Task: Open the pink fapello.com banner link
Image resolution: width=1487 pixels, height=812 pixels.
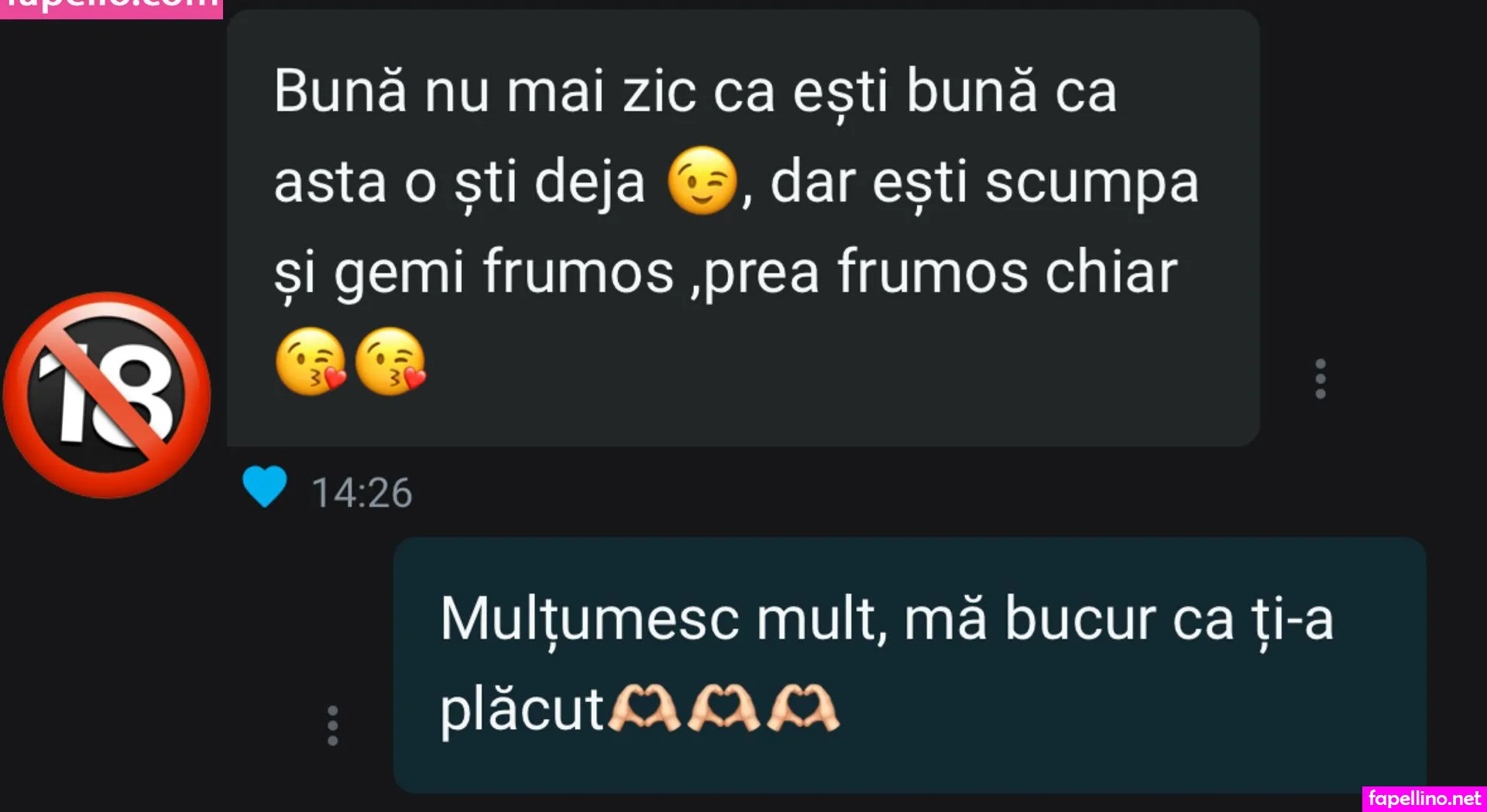Action: pyautogui.click(x=112, y=8)
